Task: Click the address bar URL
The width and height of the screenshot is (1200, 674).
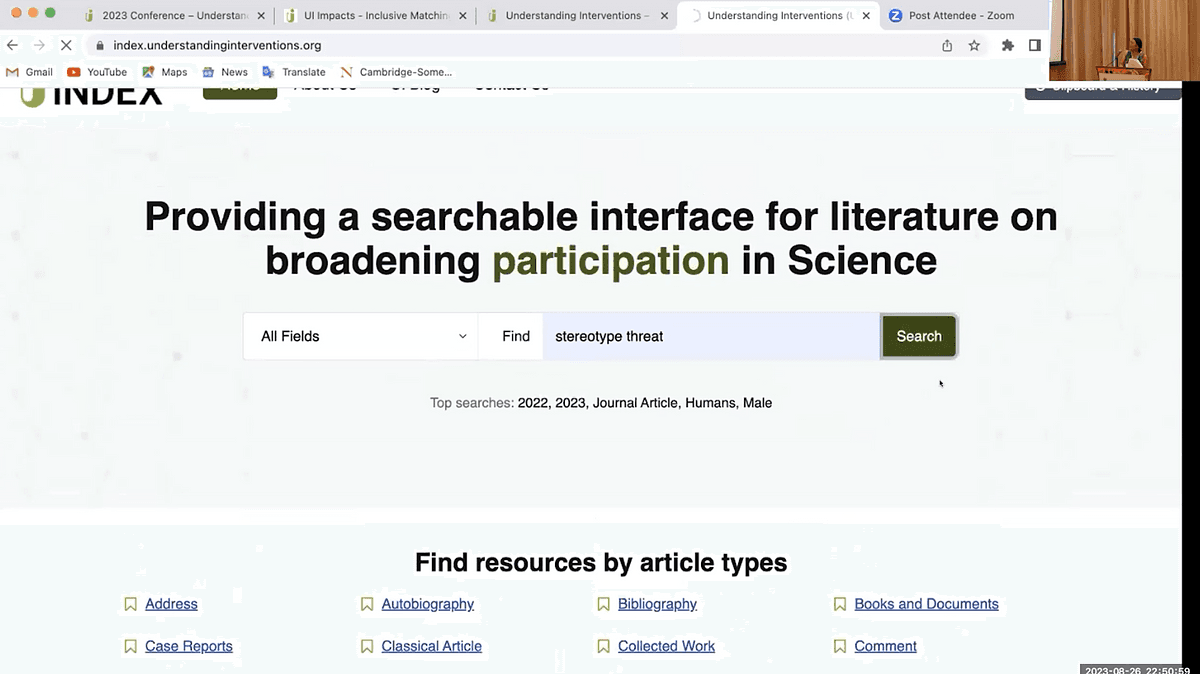Action: (x=217, y=45)
